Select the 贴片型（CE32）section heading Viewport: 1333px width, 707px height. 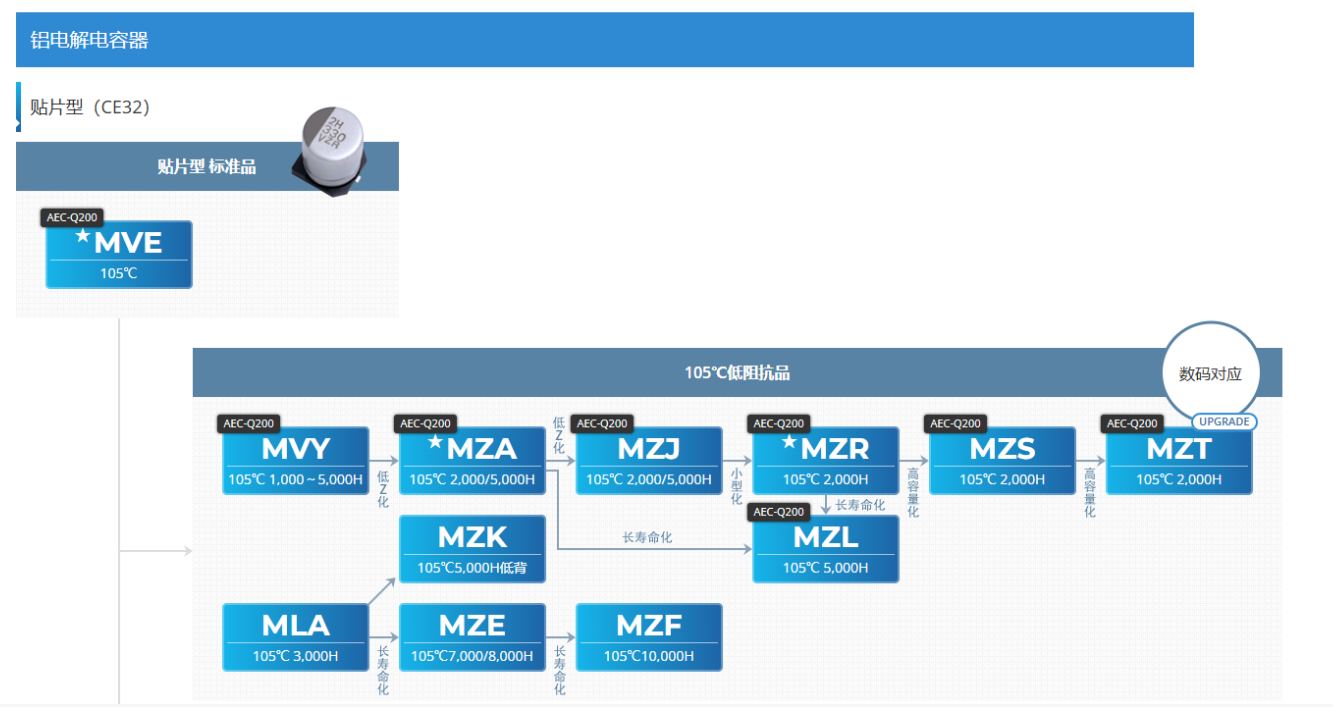[x=90, y=107]
